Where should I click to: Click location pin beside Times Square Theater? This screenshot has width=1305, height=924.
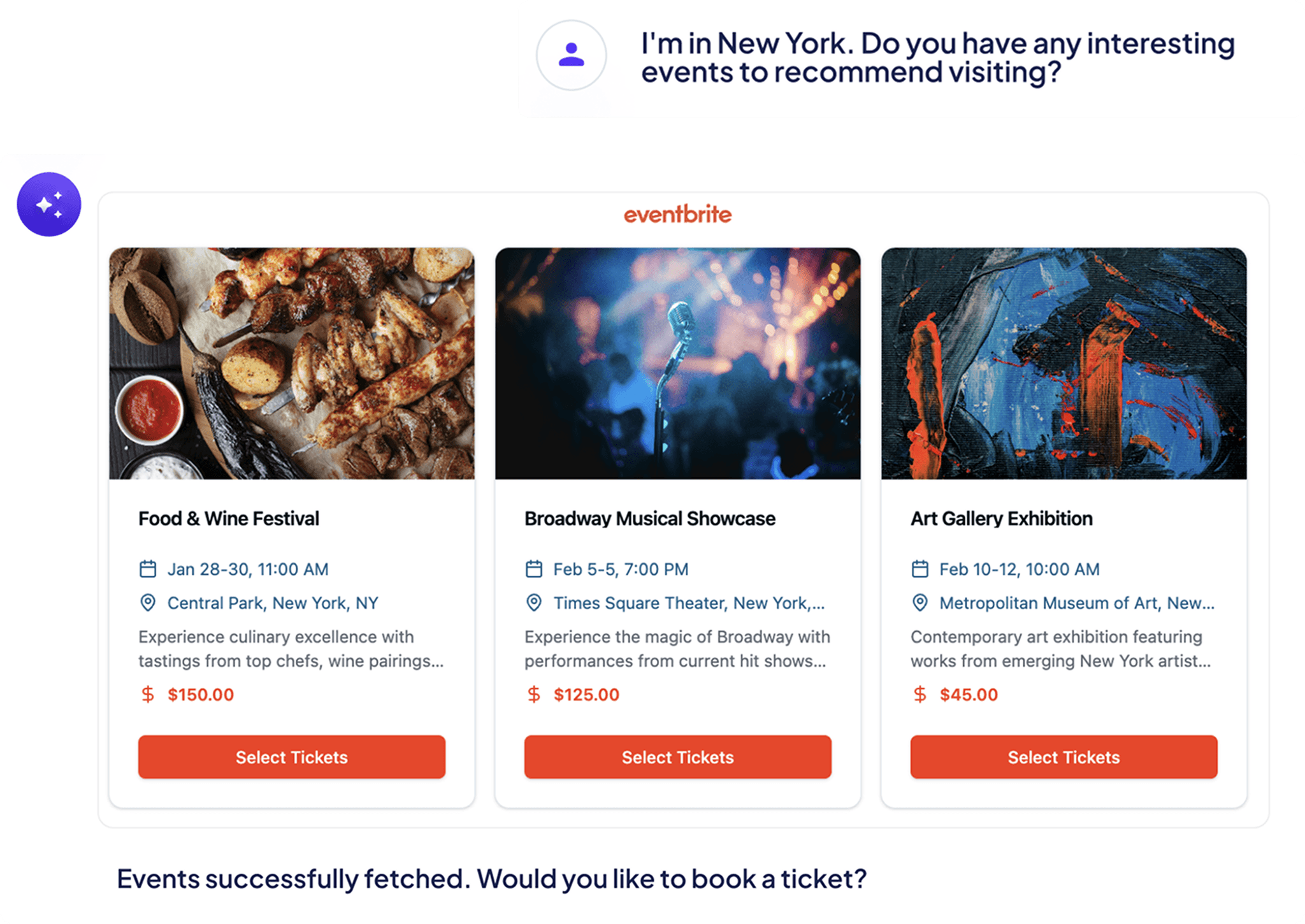point(534,603)
